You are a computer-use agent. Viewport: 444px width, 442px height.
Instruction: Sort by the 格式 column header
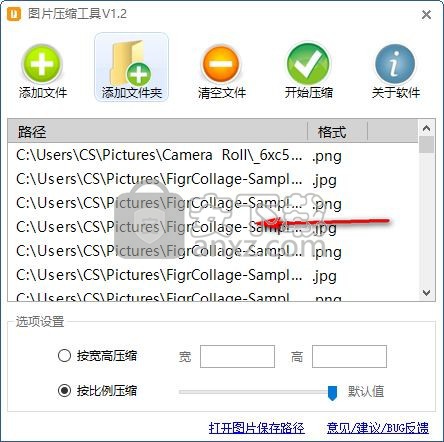[337, 132]
